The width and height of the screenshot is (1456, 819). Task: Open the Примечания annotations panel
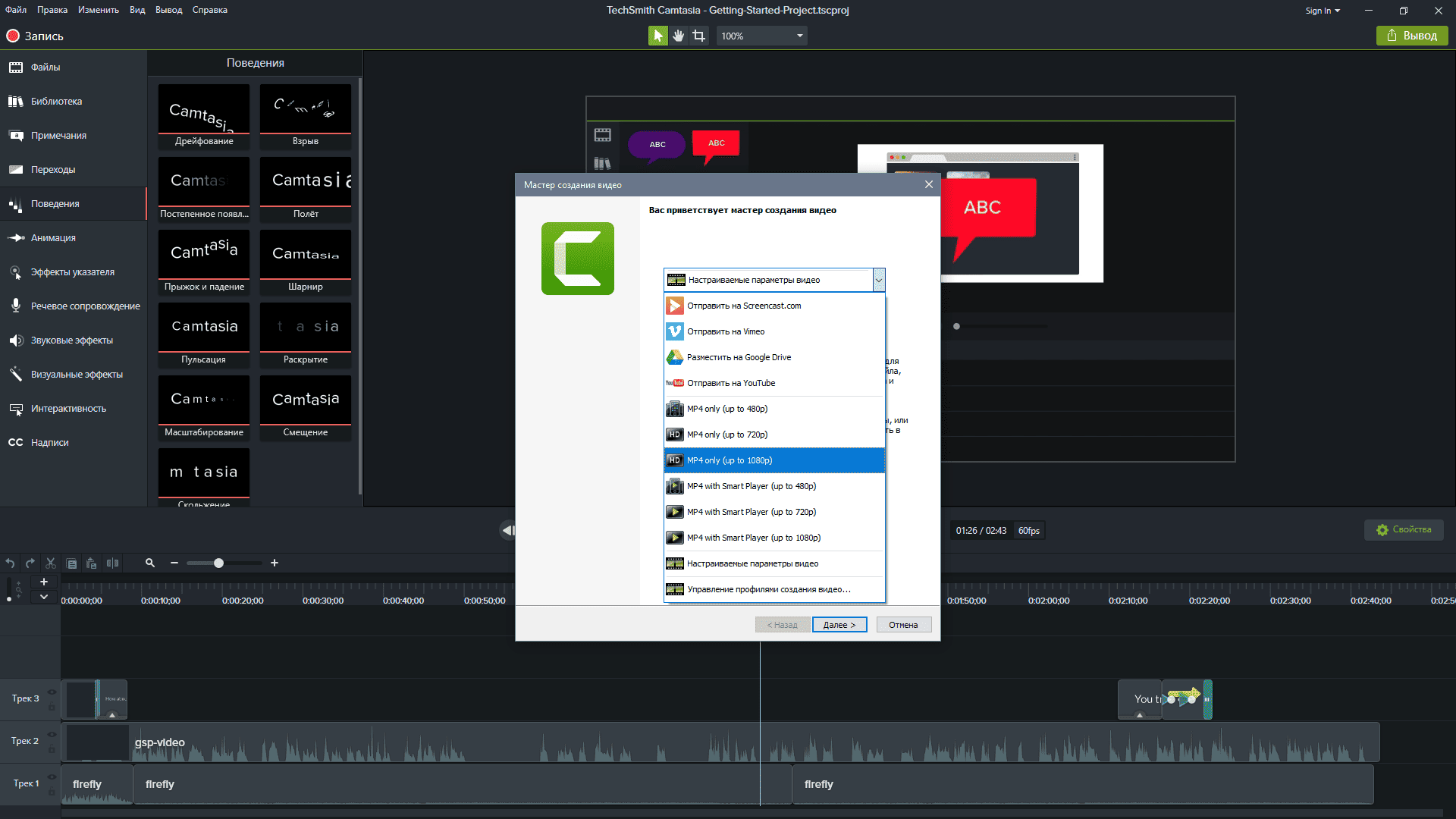pos(73,136)
